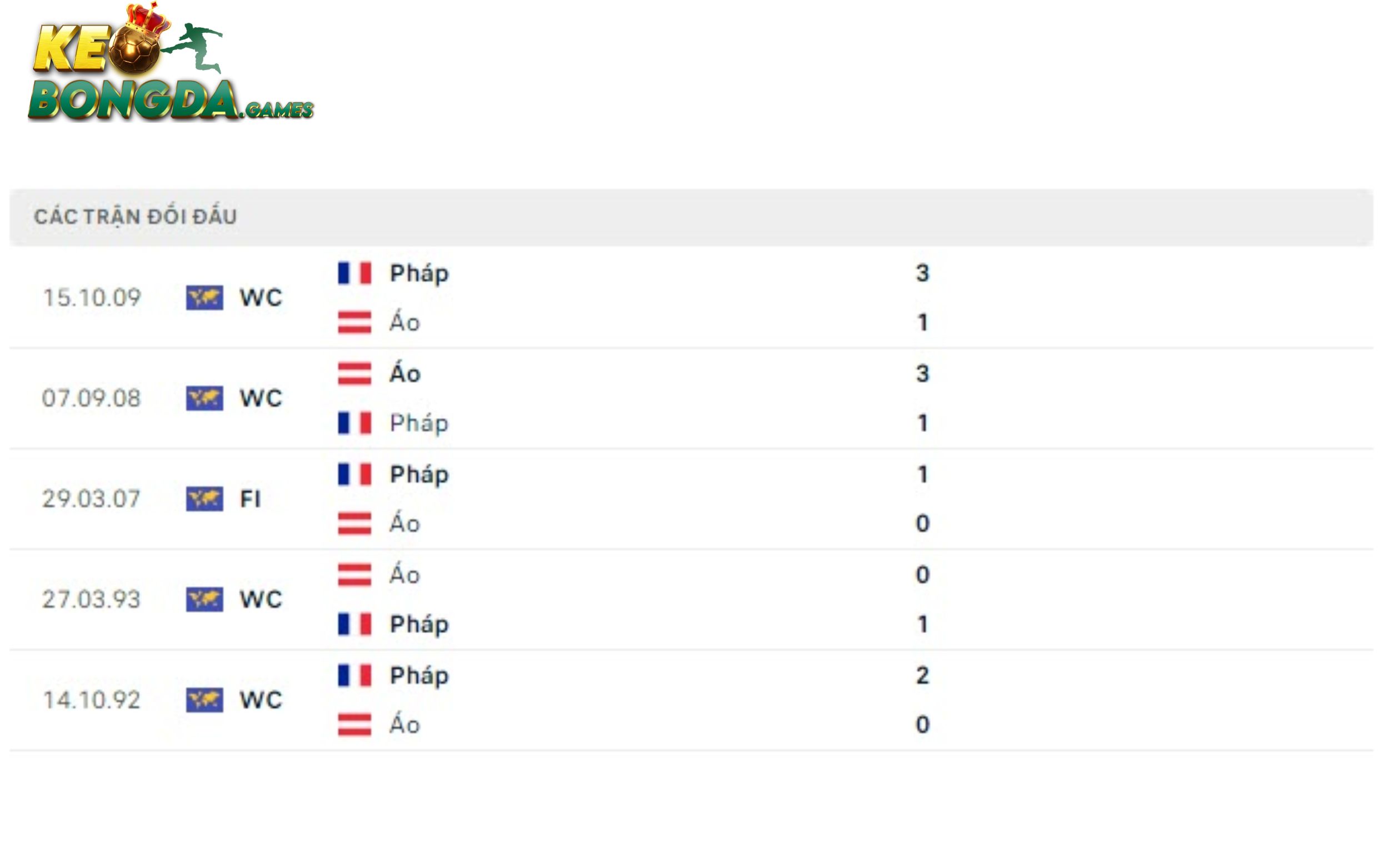
Task: Click France's score 3 in 15.10.09 match
Action: 922,273
